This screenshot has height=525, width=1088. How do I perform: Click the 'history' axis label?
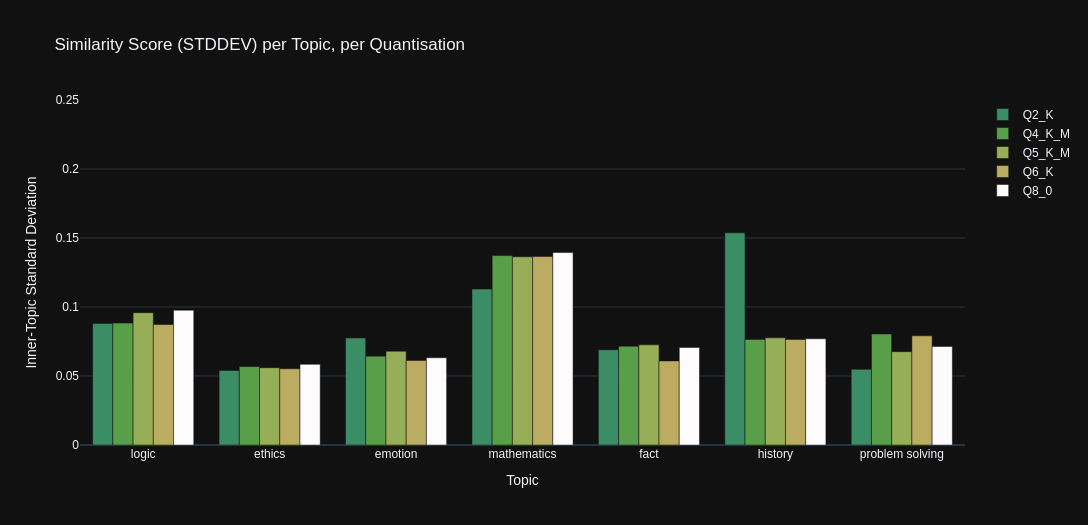[775, 454]
